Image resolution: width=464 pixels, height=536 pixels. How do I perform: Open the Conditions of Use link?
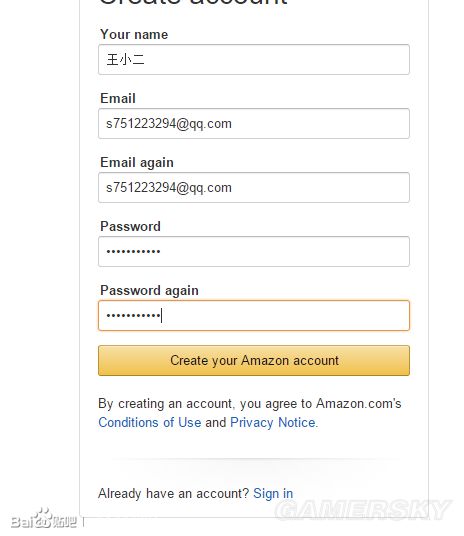tap(150, 423)
